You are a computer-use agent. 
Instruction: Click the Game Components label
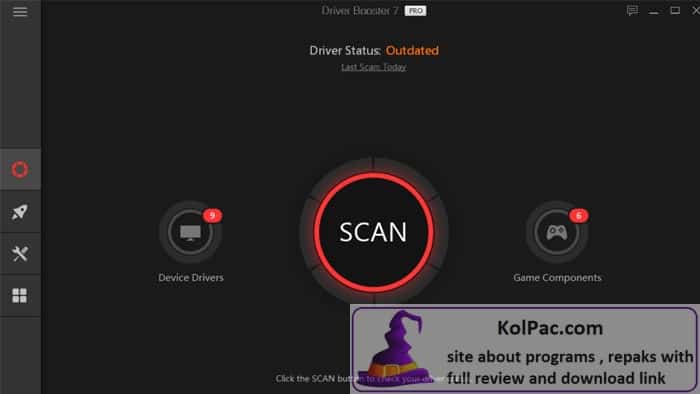(557, 278)
